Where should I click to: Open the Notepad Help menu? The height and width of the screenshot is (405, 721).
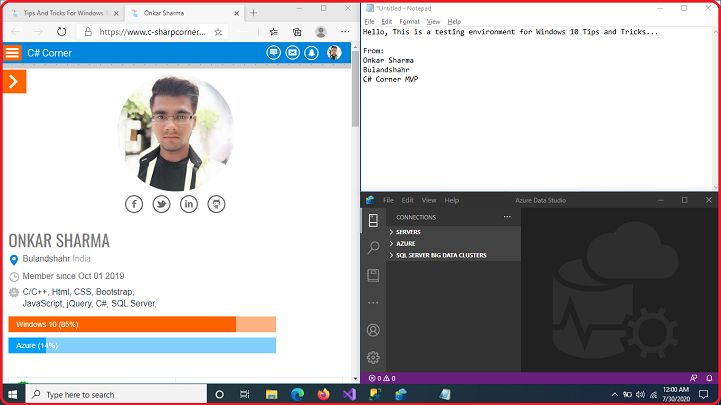(x=454, y=22)
